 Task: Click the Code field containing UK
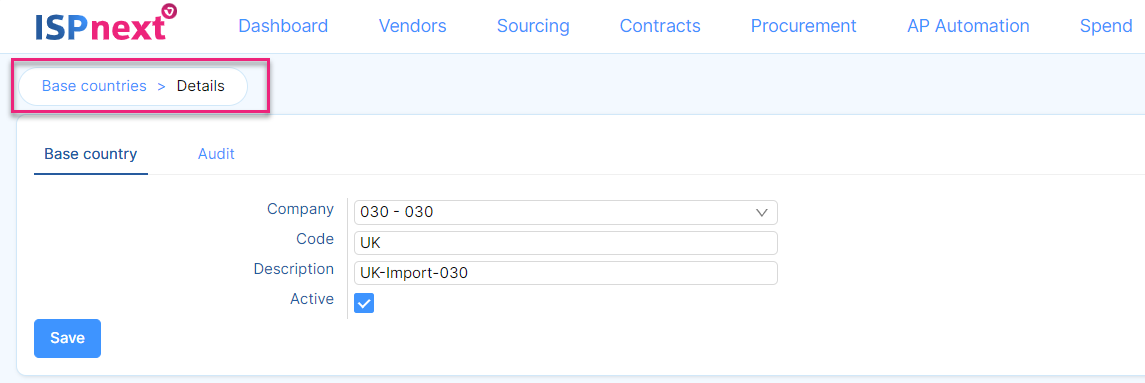[565, 243]
